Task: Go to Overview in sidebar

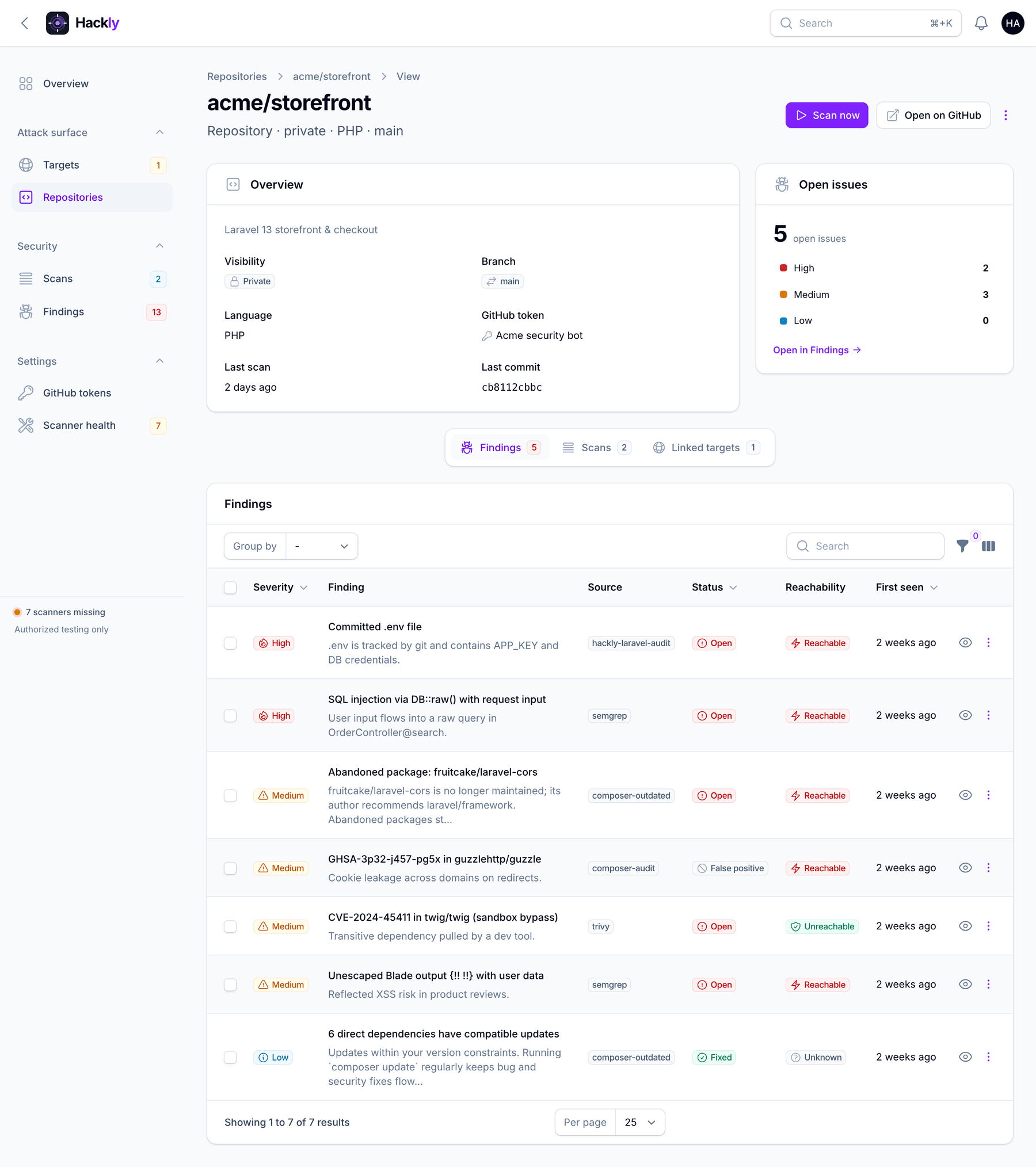Action: click(92, 83)
